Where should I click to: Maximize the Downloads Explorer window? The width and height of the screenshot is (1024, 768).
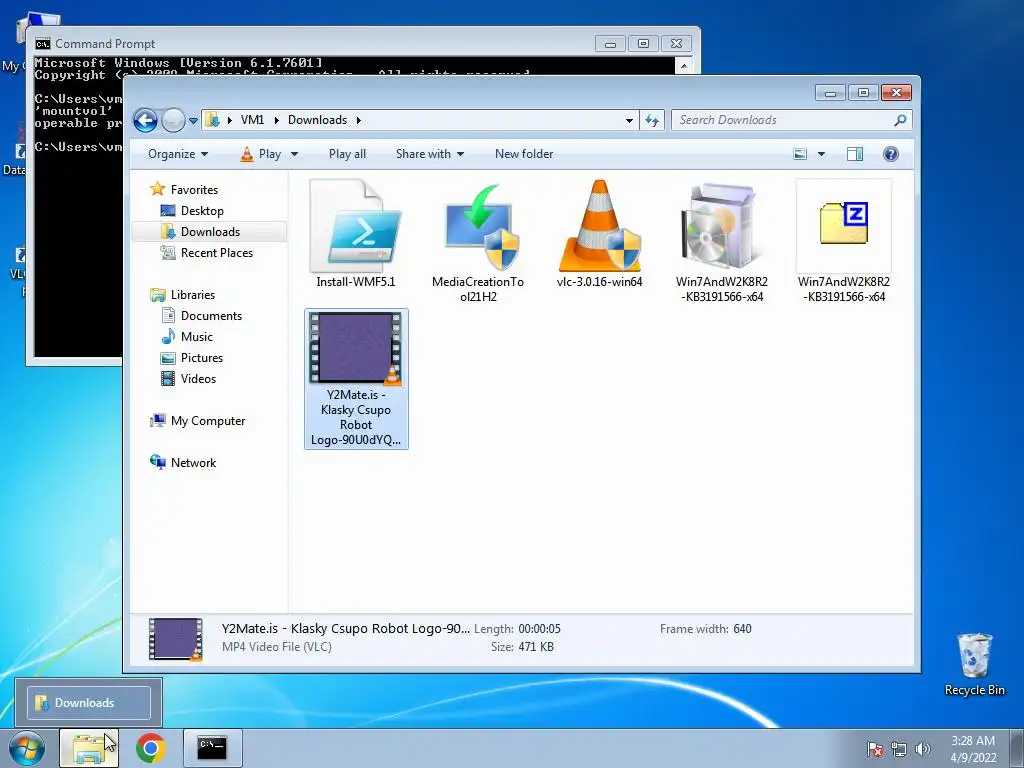[x=863, y=93]
